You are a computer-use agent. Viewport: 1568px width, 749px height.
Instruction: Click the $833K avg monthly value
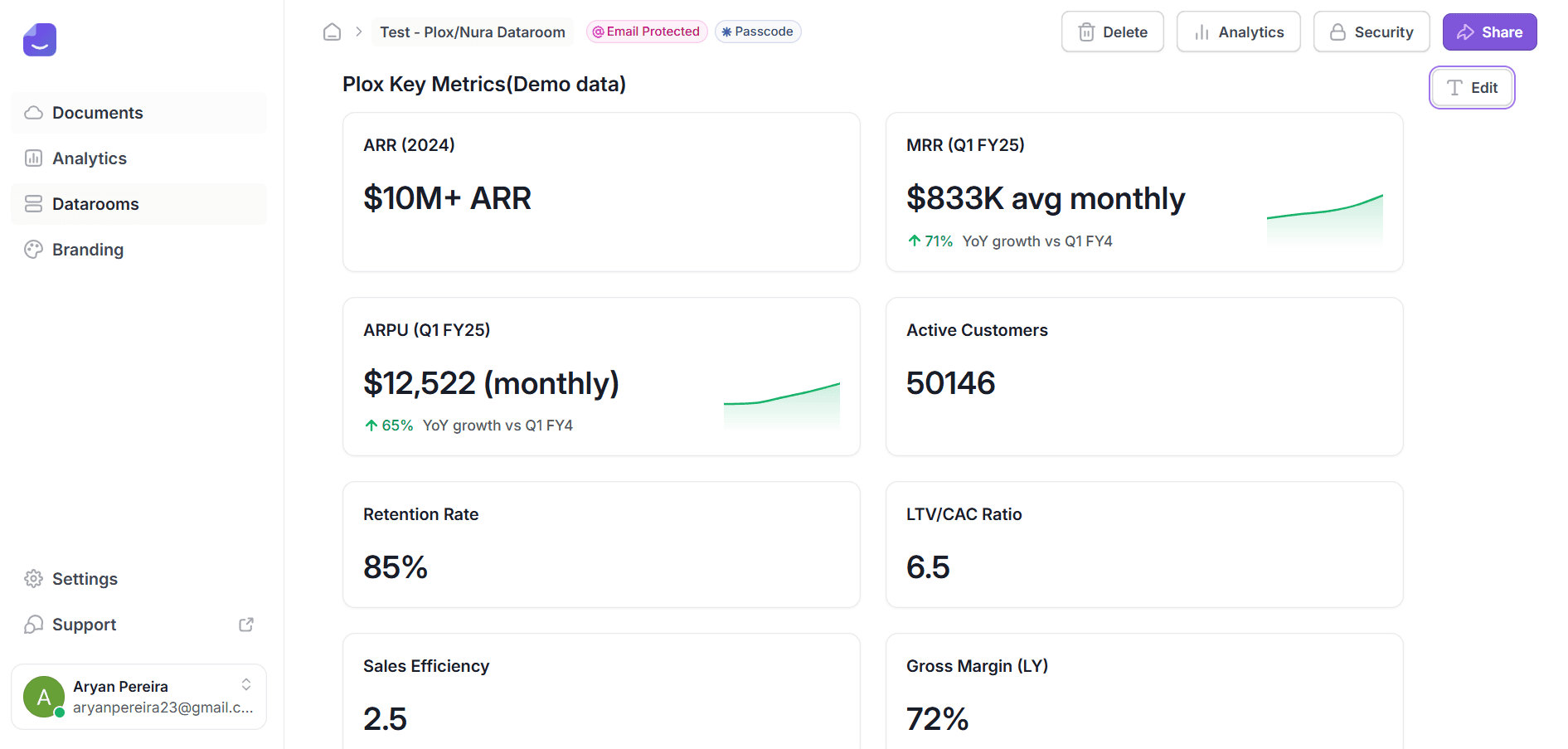tap(1046, 198)
